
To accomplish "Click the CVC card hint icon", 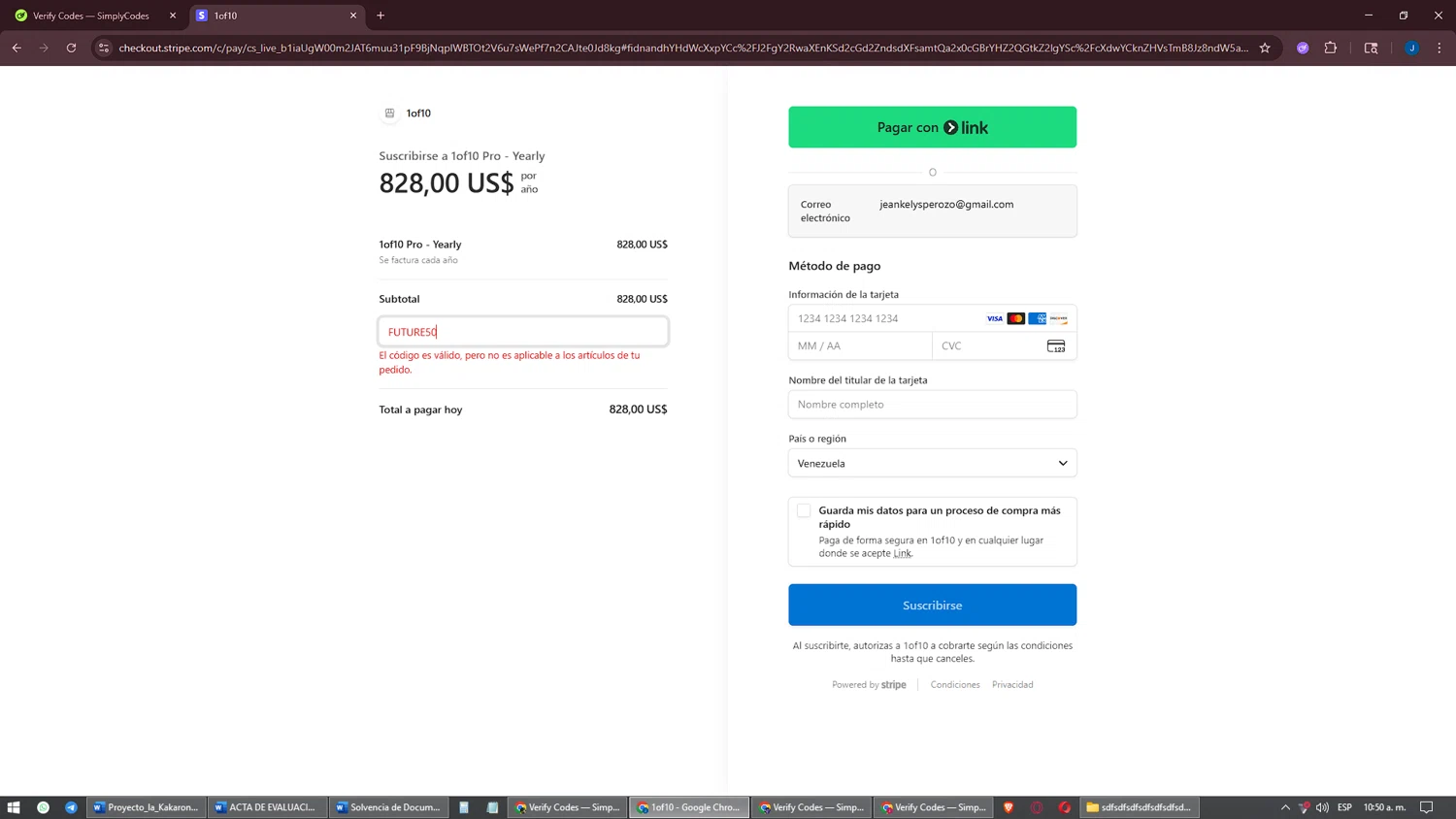I will [1056, 346].
